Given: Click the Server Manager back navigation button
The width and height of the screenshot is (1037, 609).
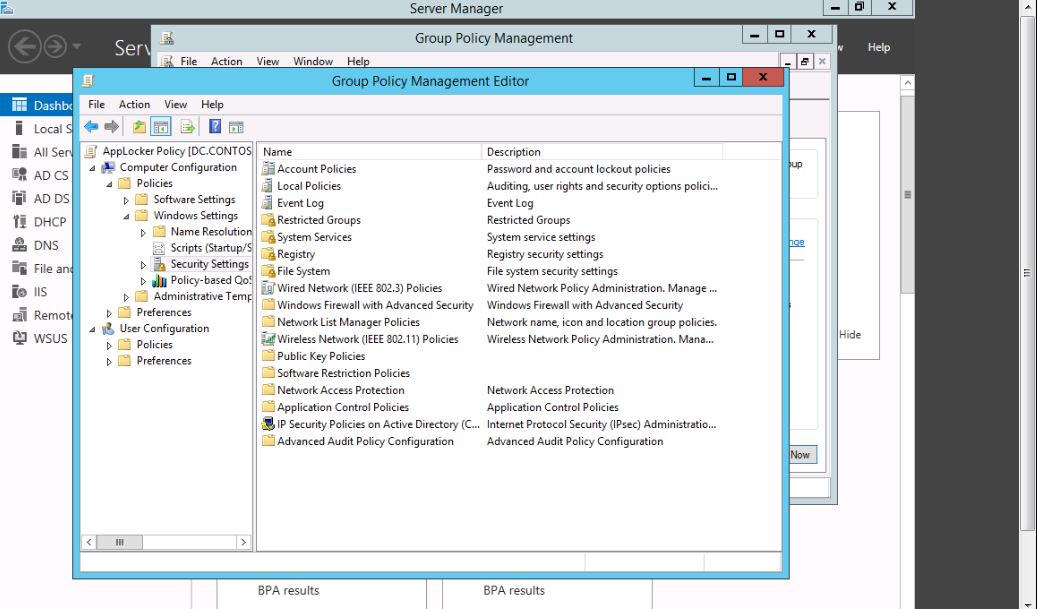Looking at the screenshot, I should tap(24, 47).
